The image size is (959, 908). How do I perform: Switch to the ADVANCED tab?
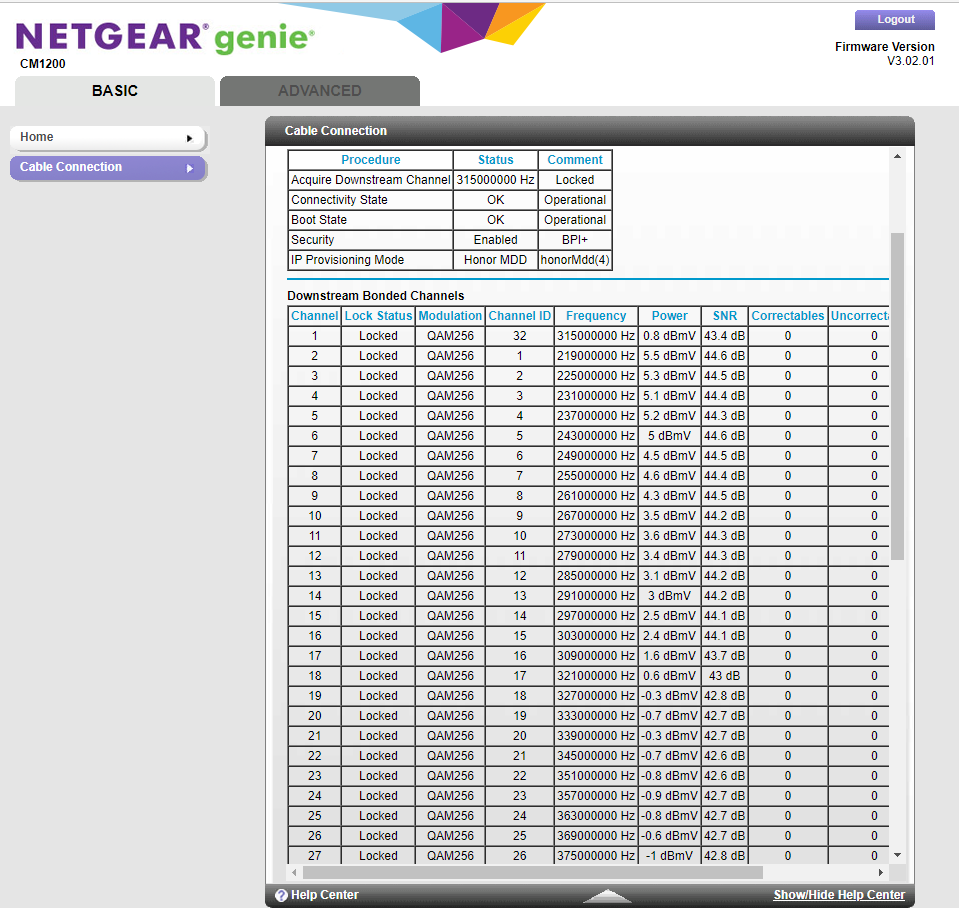tap(319, 91)
